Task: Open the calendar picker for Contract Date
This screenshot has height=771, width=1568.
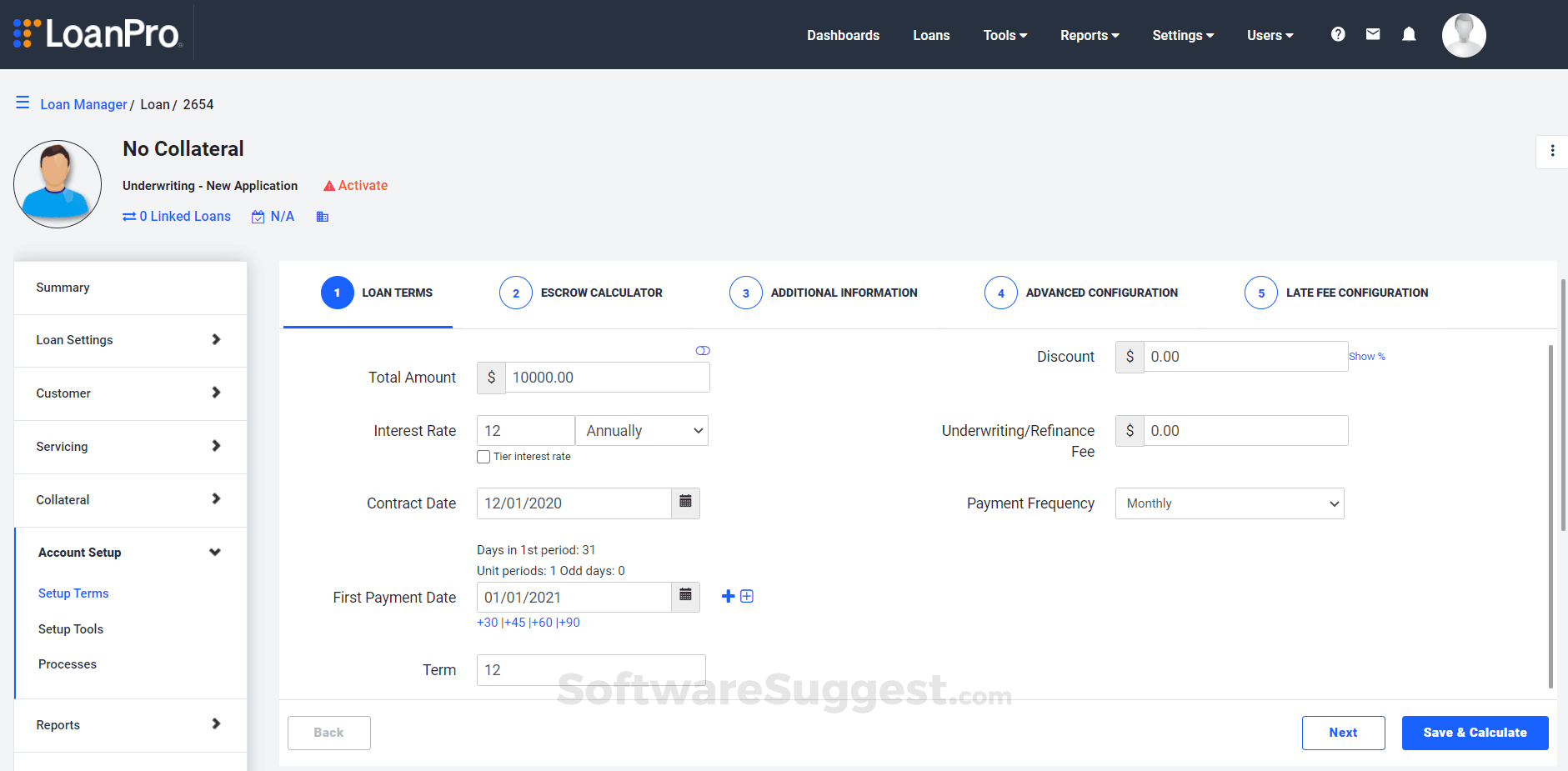Action: pos(685,503)
